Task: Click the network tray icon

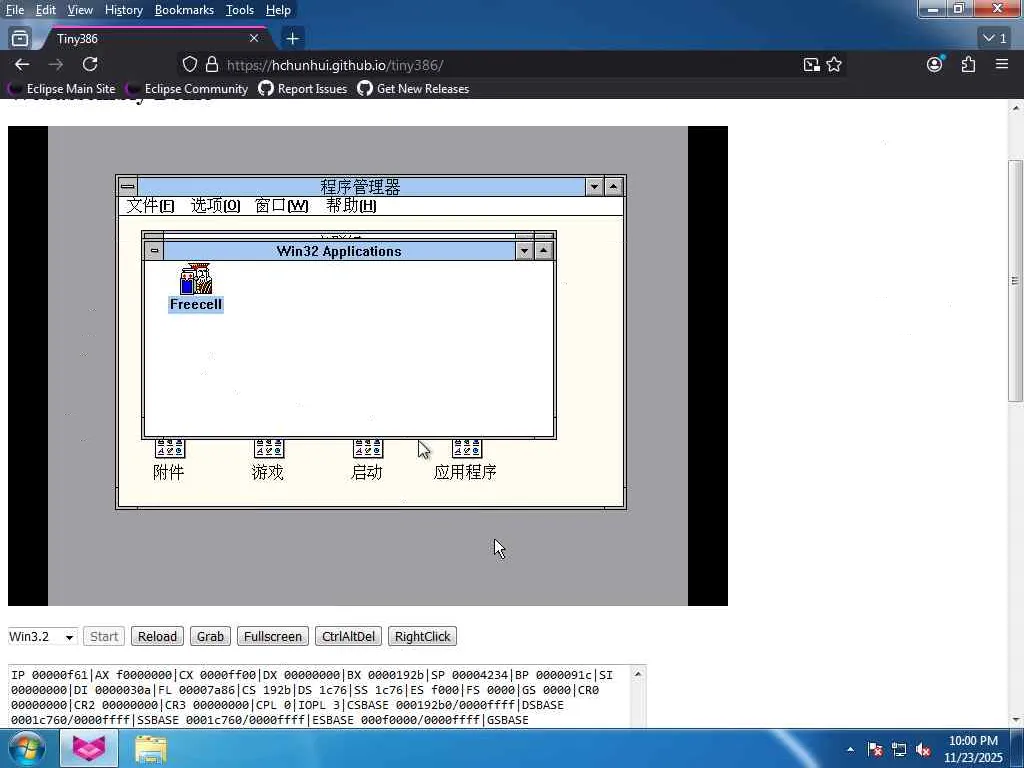Action: 899,750
